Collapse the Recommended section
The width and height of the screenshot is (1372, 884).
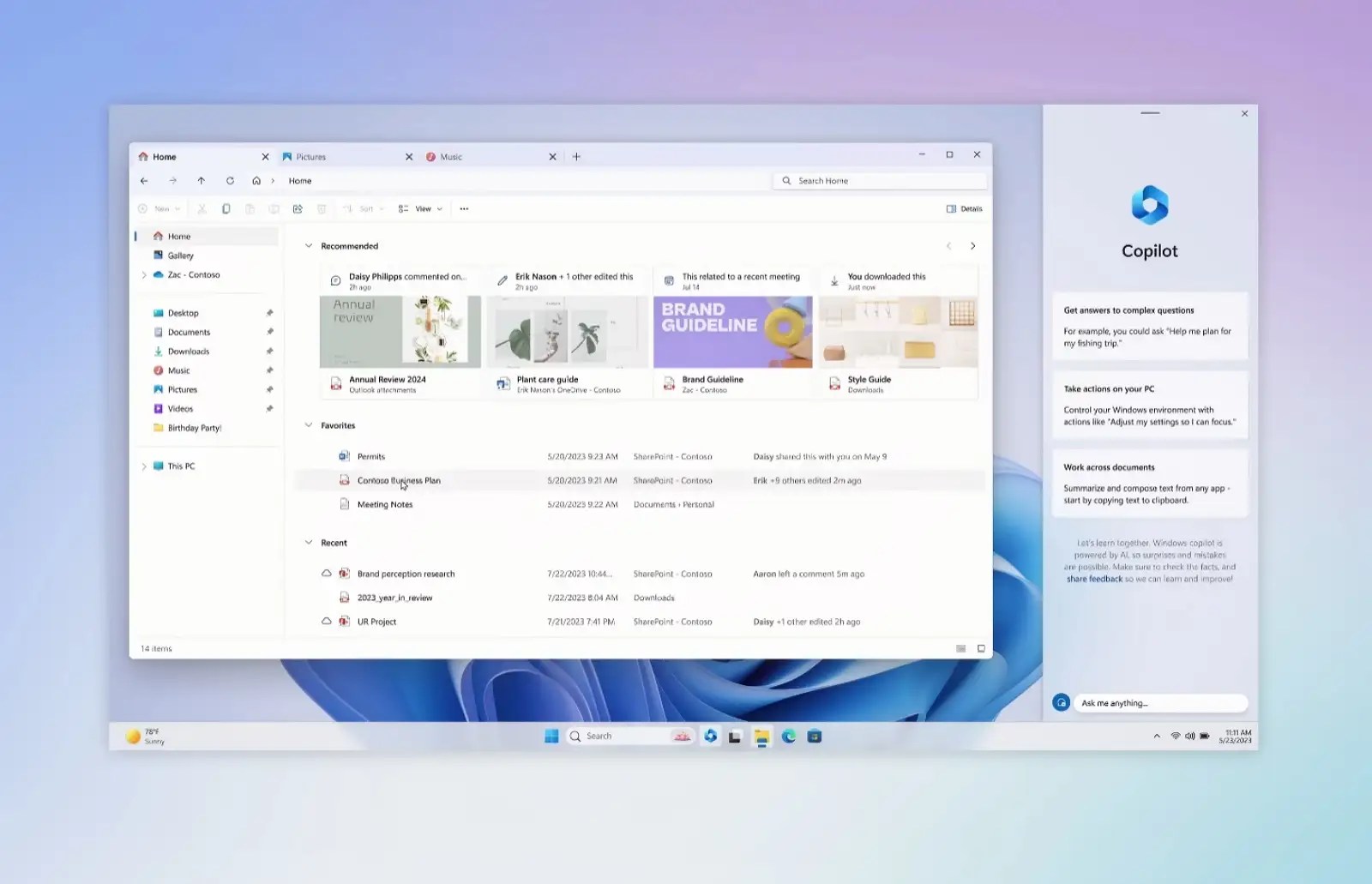pos(309,246)
